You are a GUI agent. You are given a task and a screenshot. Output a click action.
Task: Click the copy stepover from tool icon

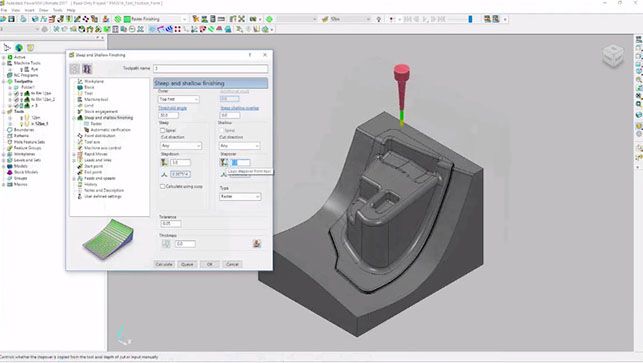click(x=224, y=162)
